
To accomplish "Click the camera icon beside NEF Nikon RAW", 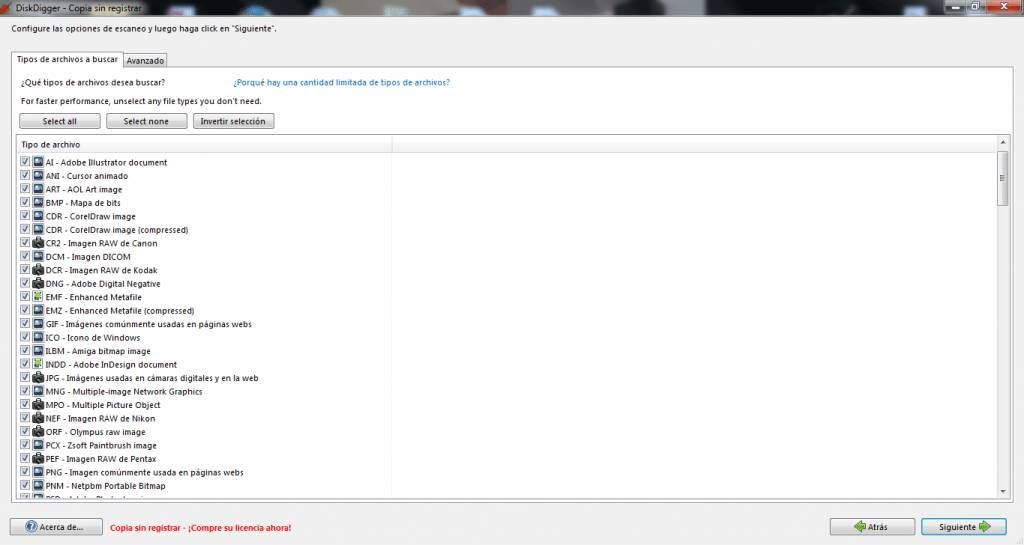I will (x=39, y=418).
